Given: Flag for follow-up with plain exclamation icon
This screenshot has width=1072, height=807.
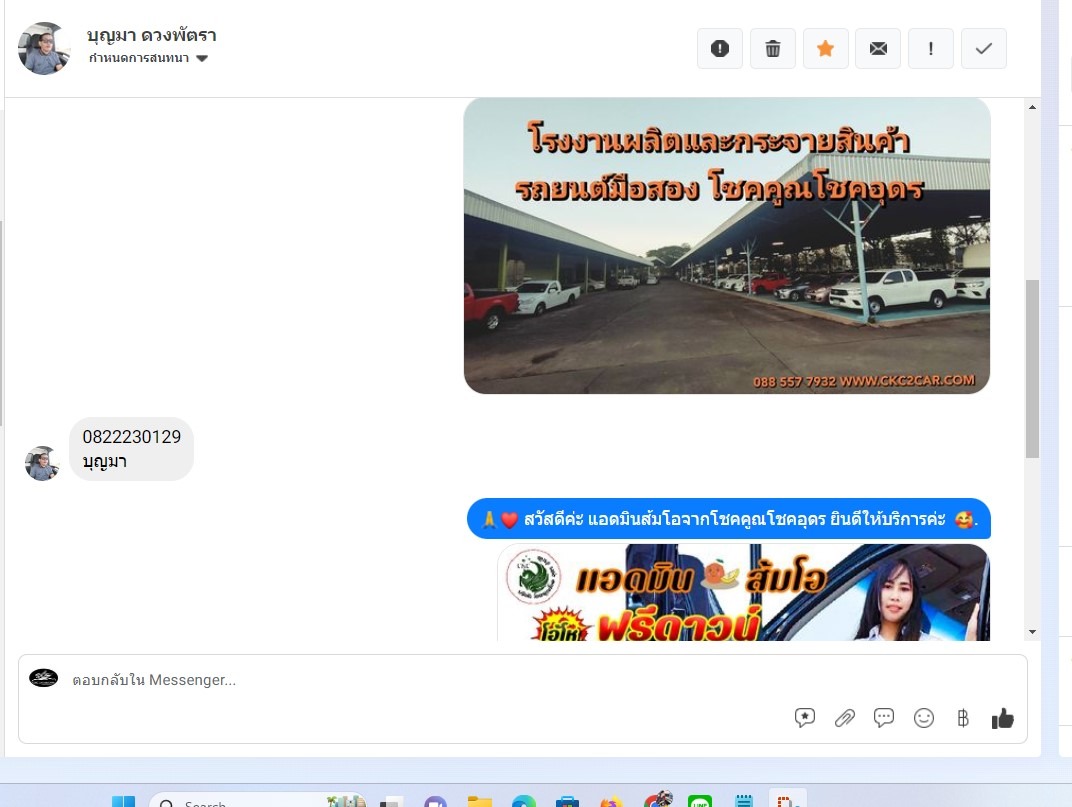Looking at the screenshot, I should click(930, 49).
